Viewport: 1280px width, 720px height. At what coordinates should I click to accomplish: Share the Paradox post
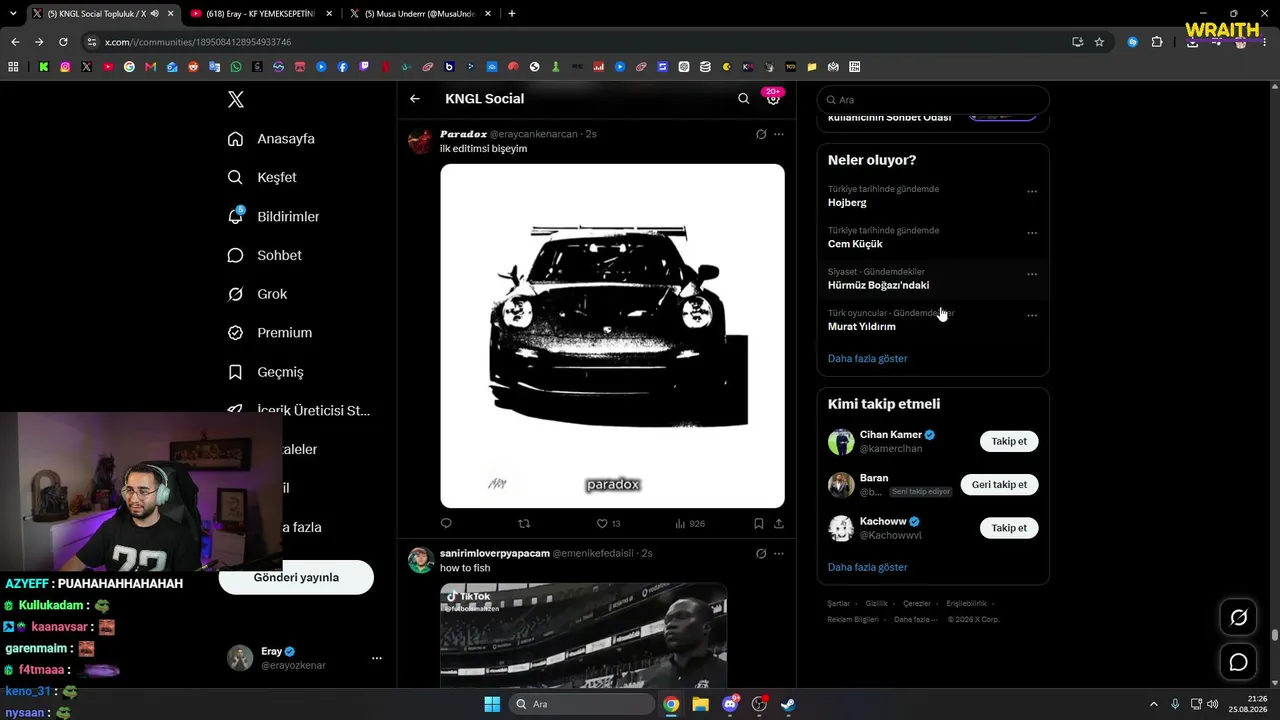point(779,523)
